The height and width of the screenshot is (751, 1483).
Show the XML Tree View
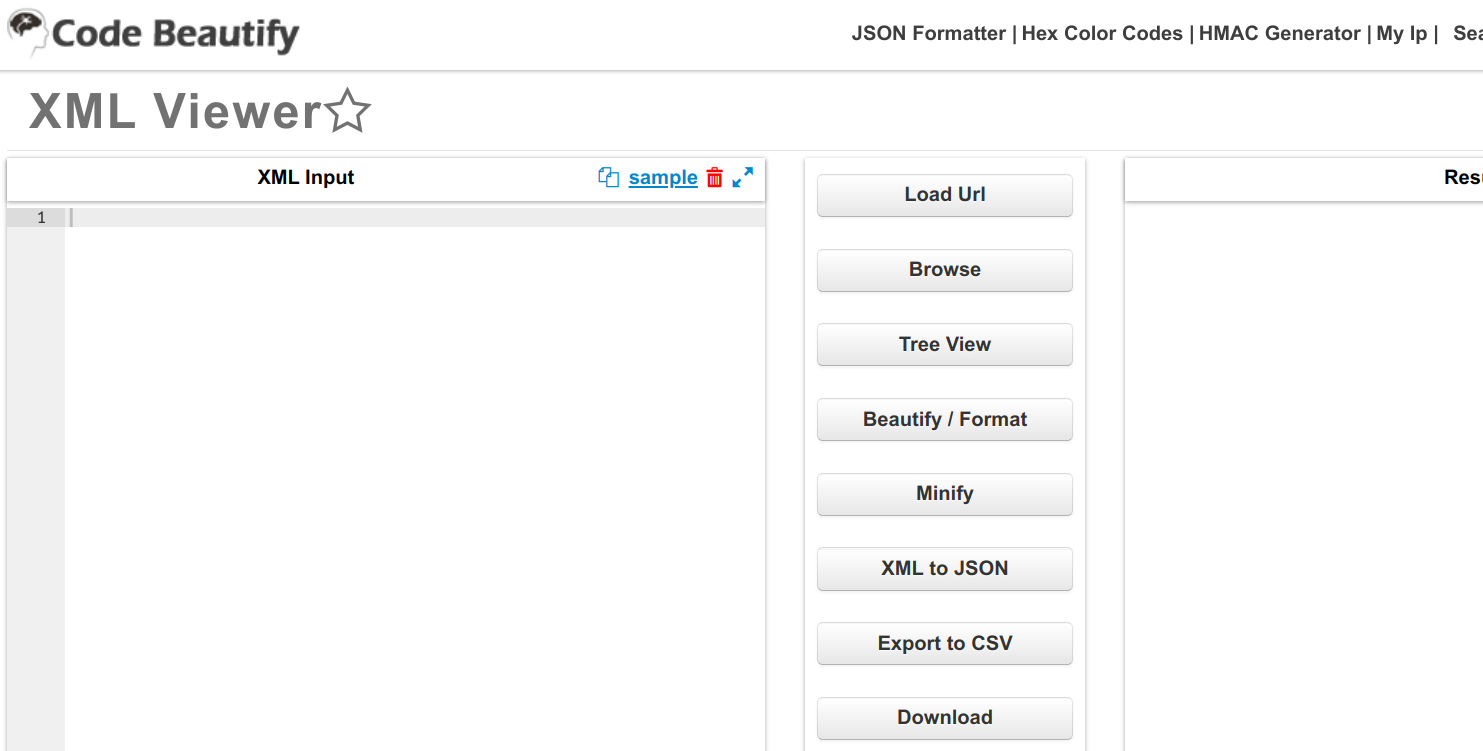pos(944,344)
